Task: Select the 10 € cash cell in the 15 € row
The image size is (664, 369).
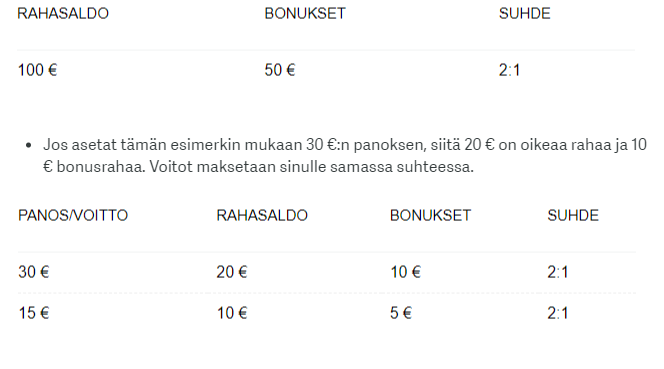Action: click(232, 313)
